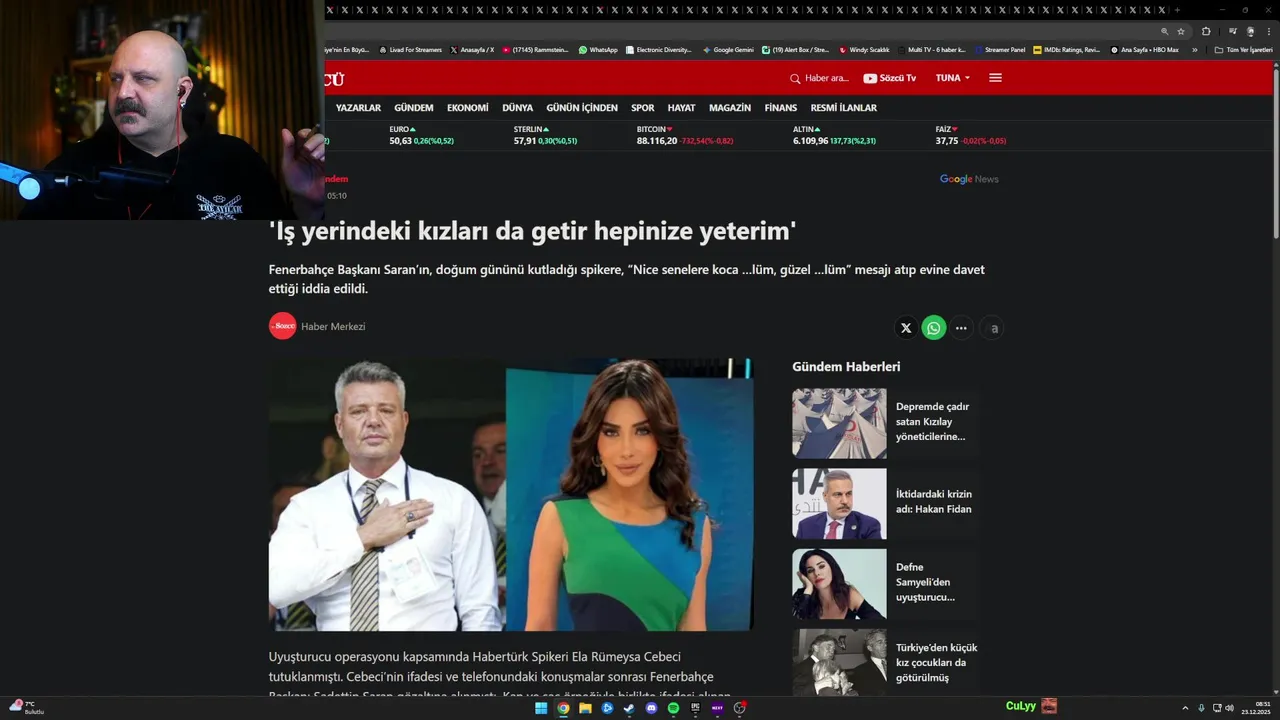Open a new browser tab
1280x720 pixels.
click(1177, 9)
